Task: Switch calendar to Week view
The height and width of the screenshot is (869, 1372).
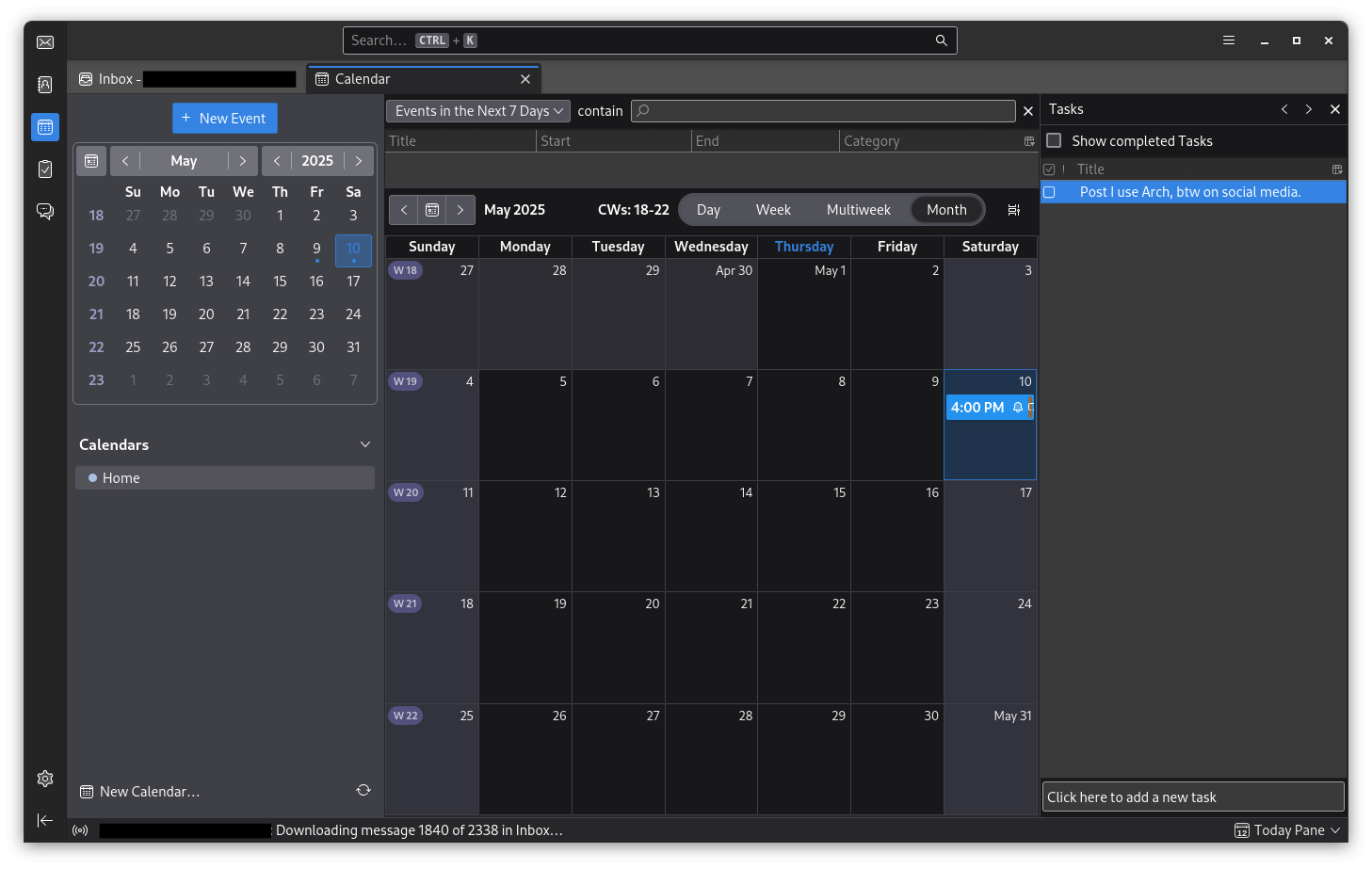Action: 773,210
